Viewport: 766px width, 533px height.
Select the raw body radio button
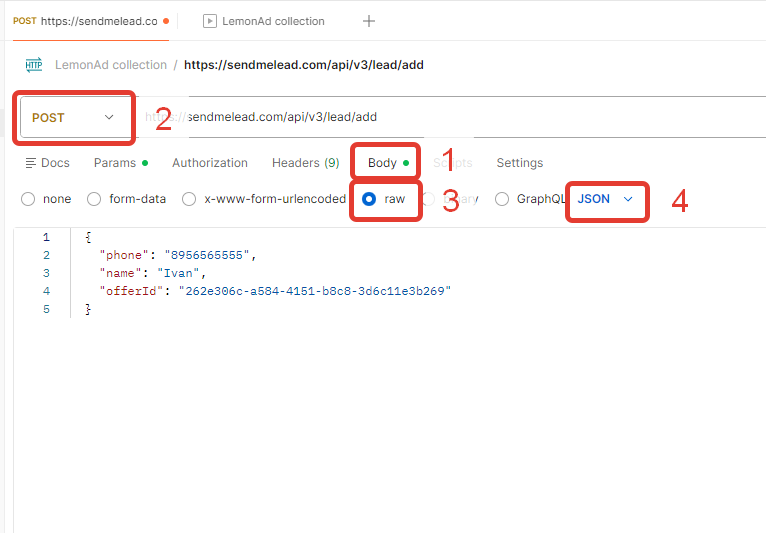tap(369, 199)
